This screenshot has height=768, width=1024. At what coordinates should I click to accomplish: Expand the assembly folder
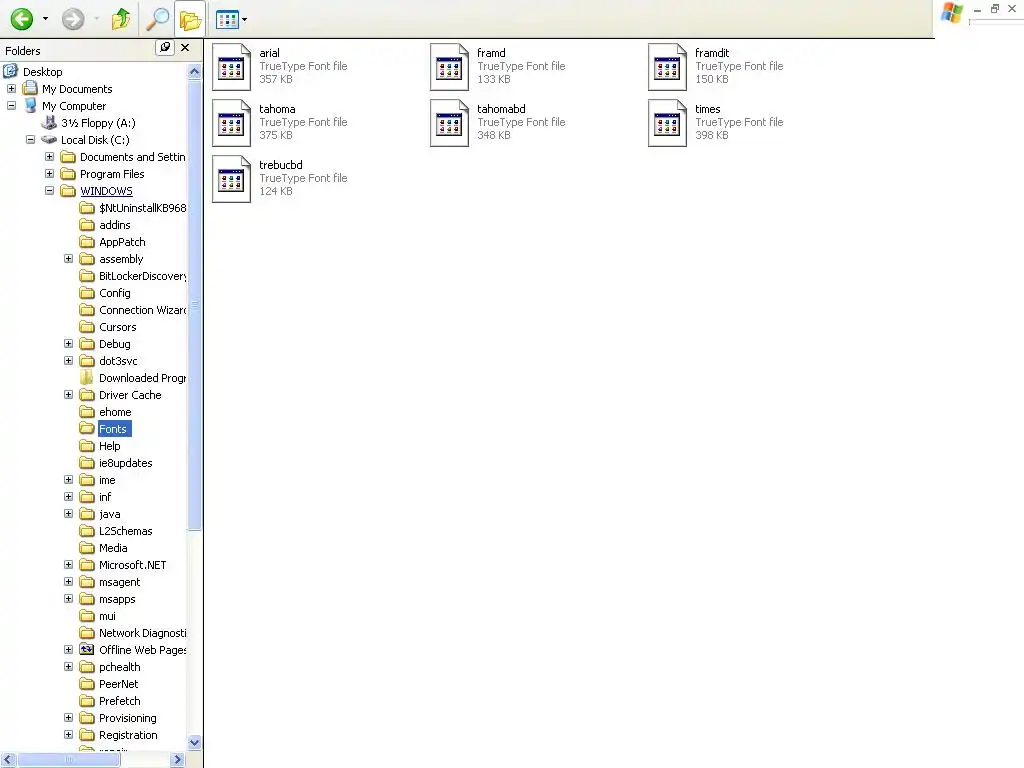68,259
